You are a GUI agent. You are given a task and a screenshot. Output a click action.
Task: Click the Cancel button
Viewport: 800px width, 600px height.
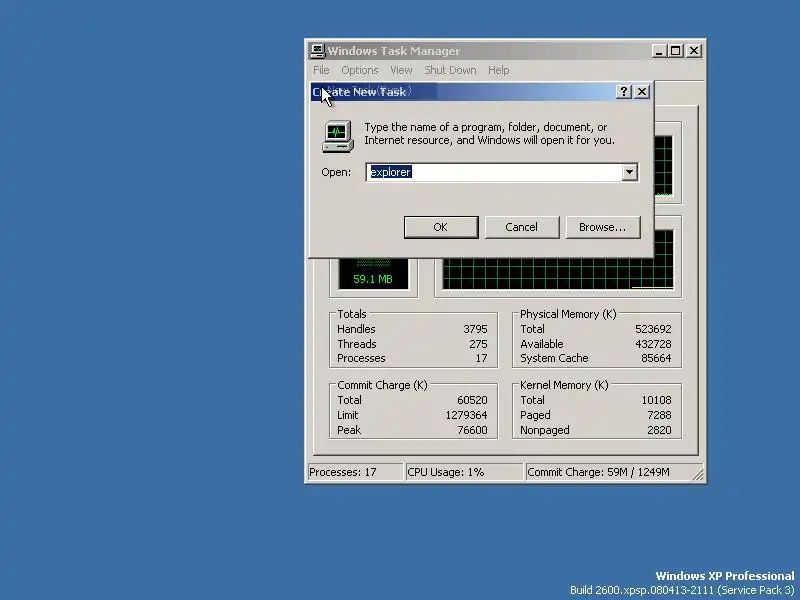(x=521, y=227)
